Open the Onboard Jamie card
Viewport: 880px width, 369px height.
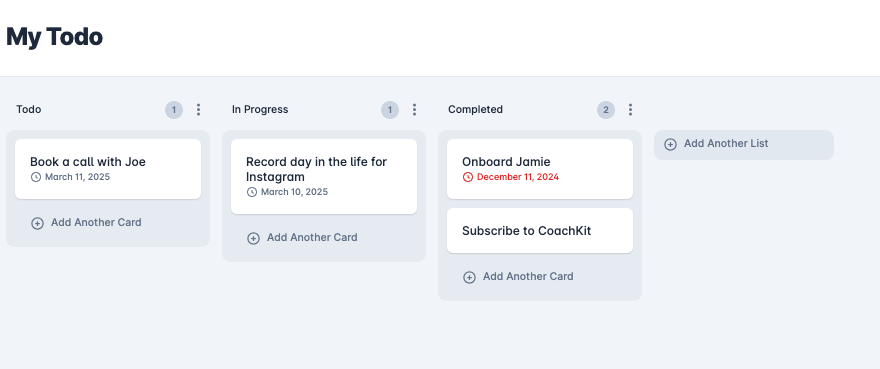(x=540, y=169)
